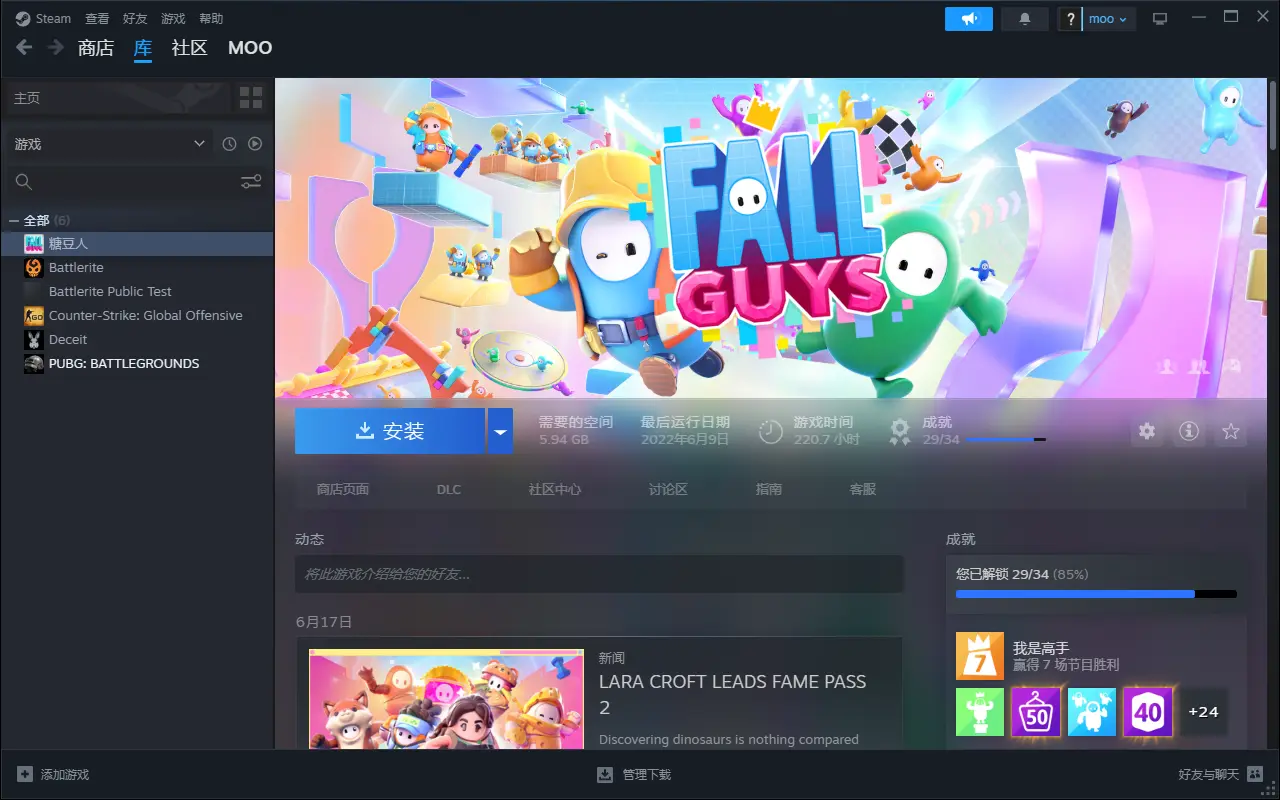Viewport: 1280px width, 800px height.
Task: Open friends and chat icon
Action: (1255, 774)
